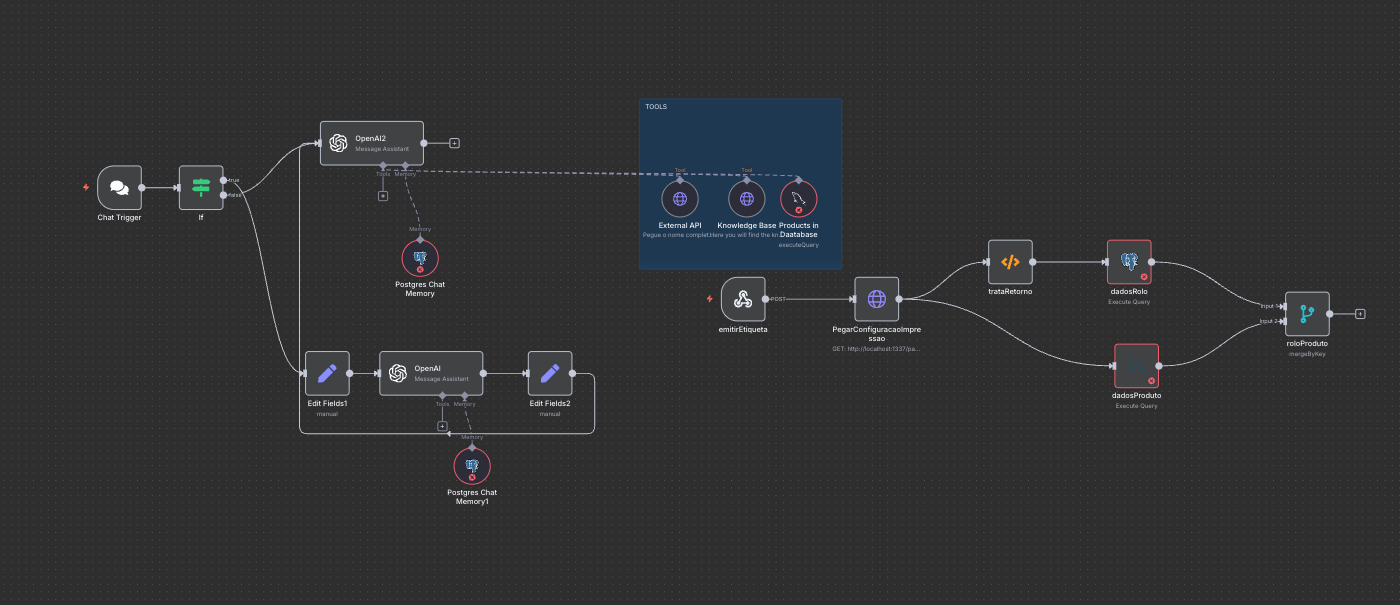Open the Knowledge Base tool node
The width and height of the screenshot is (1400, 605).
(746, 199)
